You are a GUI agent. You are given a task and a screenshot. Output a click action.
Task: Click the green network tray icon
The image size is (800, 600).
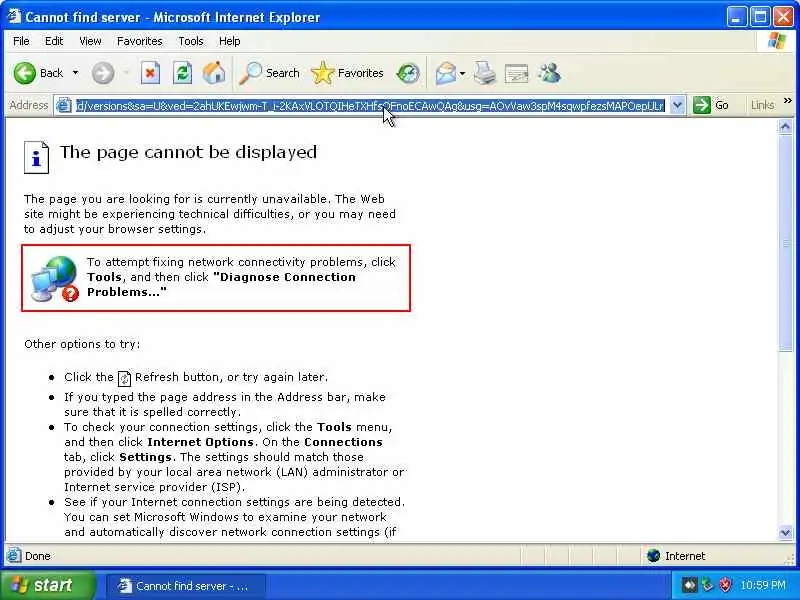(707, 585)
